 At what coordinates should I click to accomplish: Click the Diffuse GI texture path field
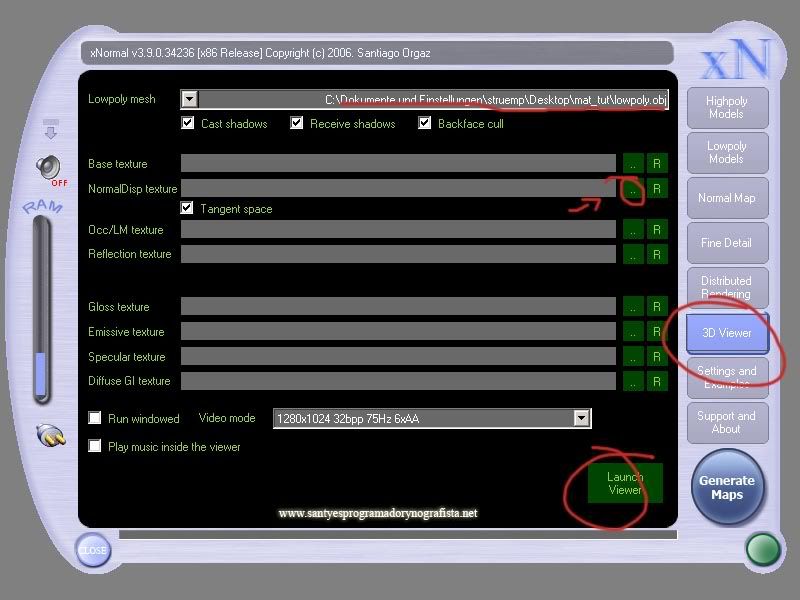tap(398, 381)
